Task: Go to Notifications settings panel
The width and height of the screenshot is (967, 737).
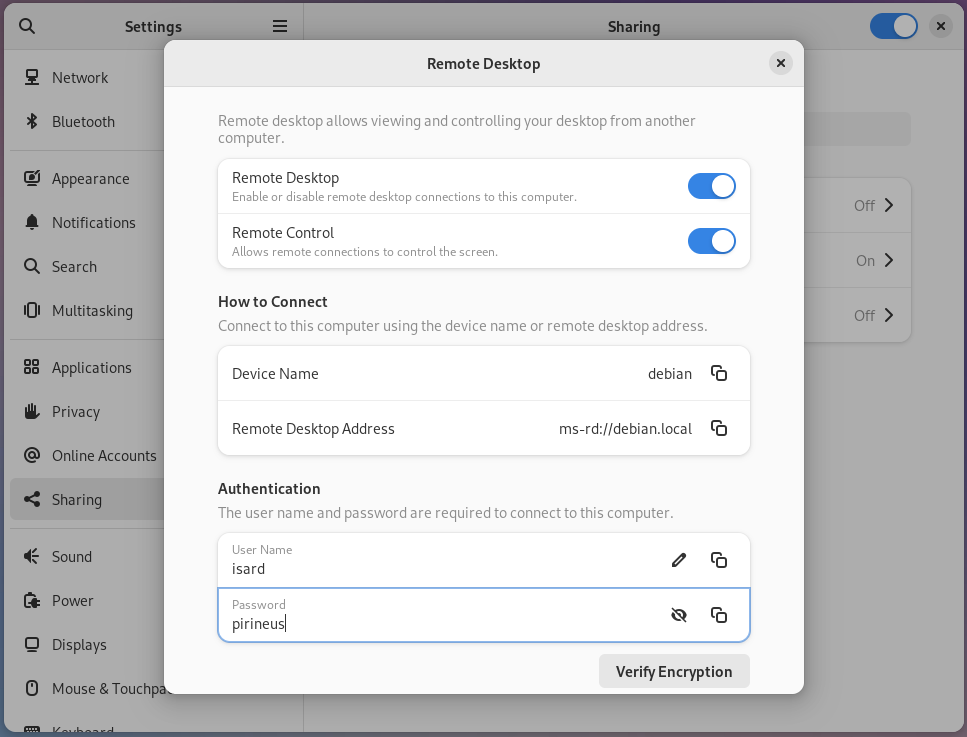Action: coord(93,222)
